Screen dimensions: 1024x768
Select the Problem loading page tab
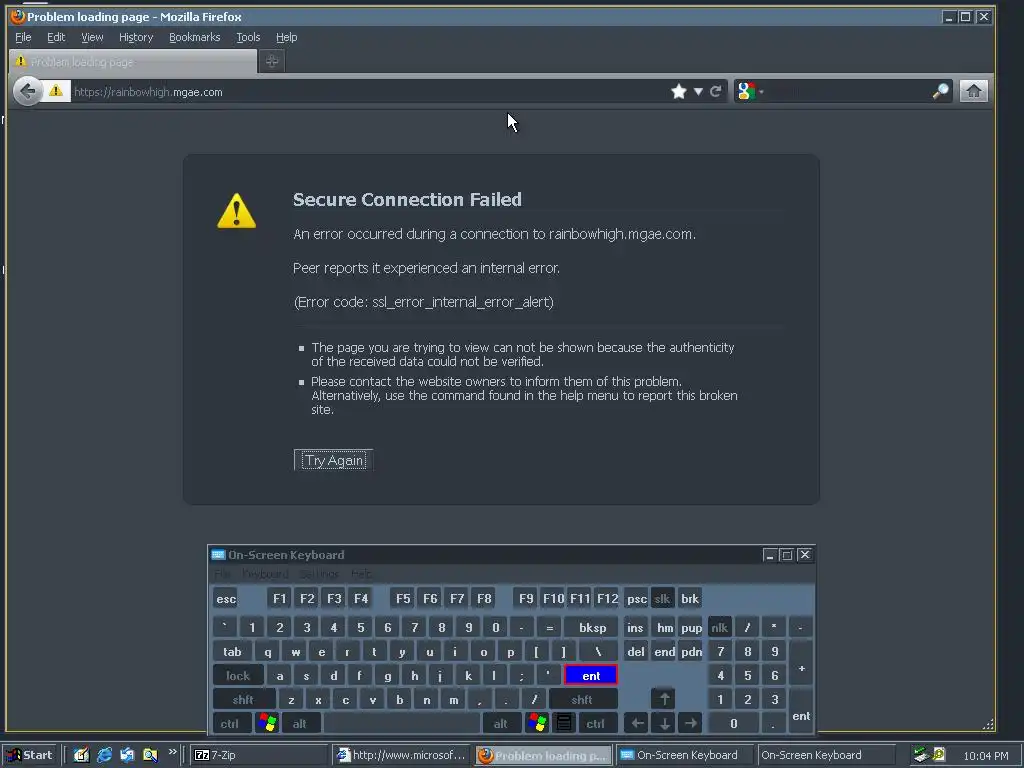click(133, 61)
